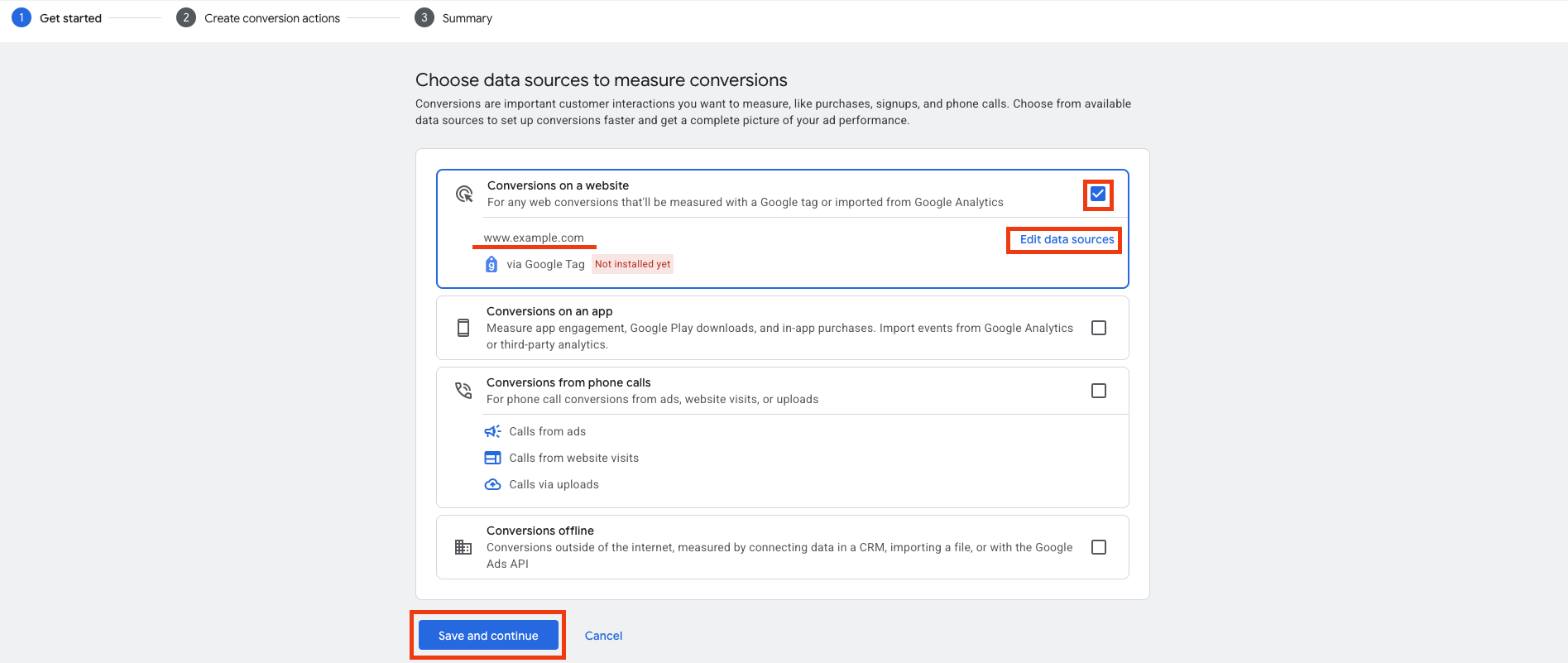Click the phone calls conversions icon
This screenshot has height=663, width=1568.
[x=463, y=390]
